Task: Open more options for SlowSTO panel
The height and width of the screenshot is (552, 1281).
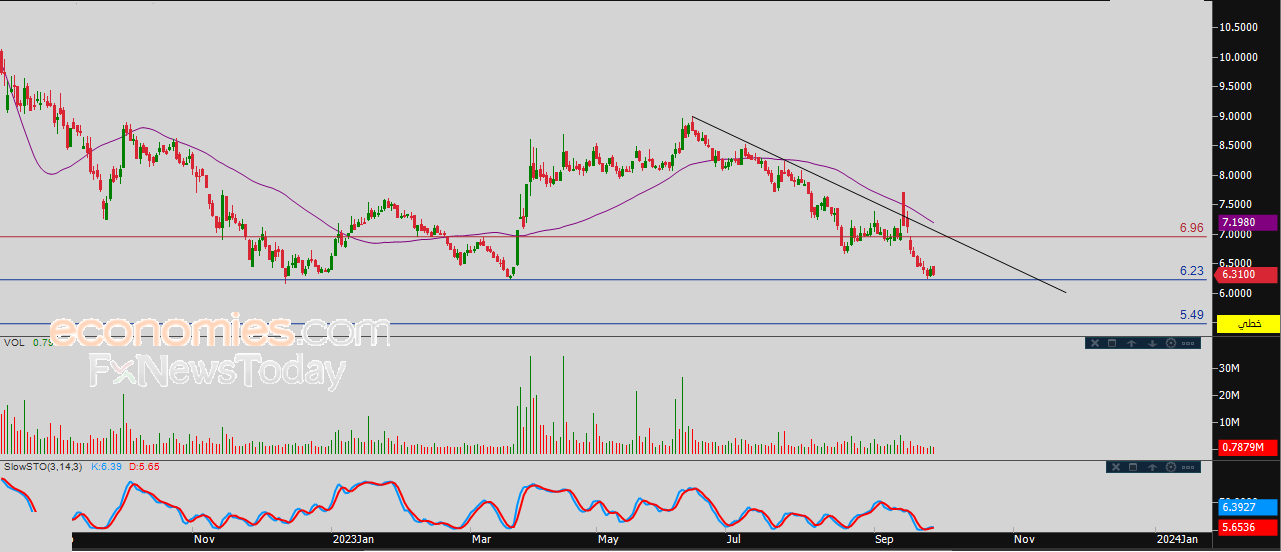Action: click(1188, 467)
